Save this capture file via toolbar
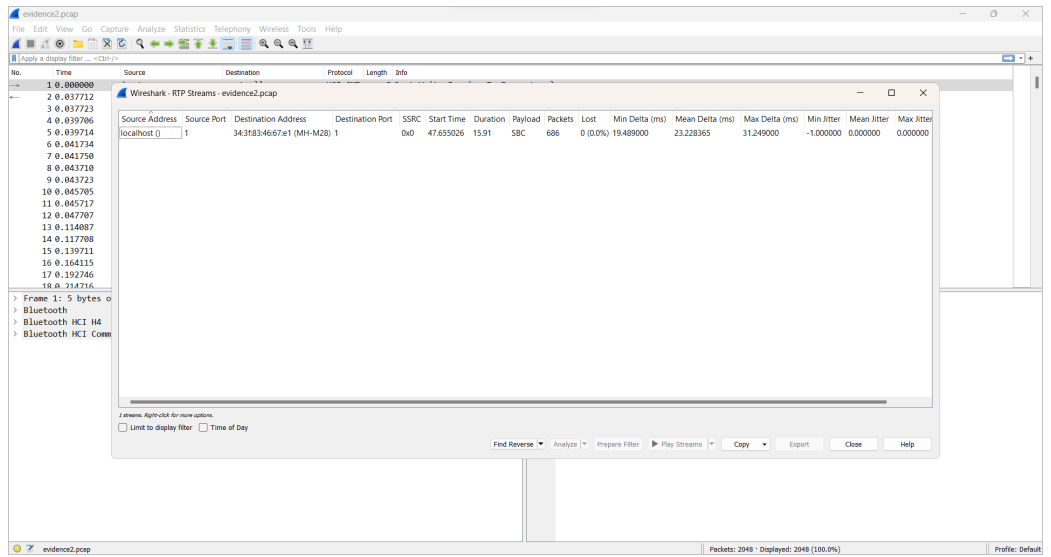Screen dimensions: 1051x557 92,44
